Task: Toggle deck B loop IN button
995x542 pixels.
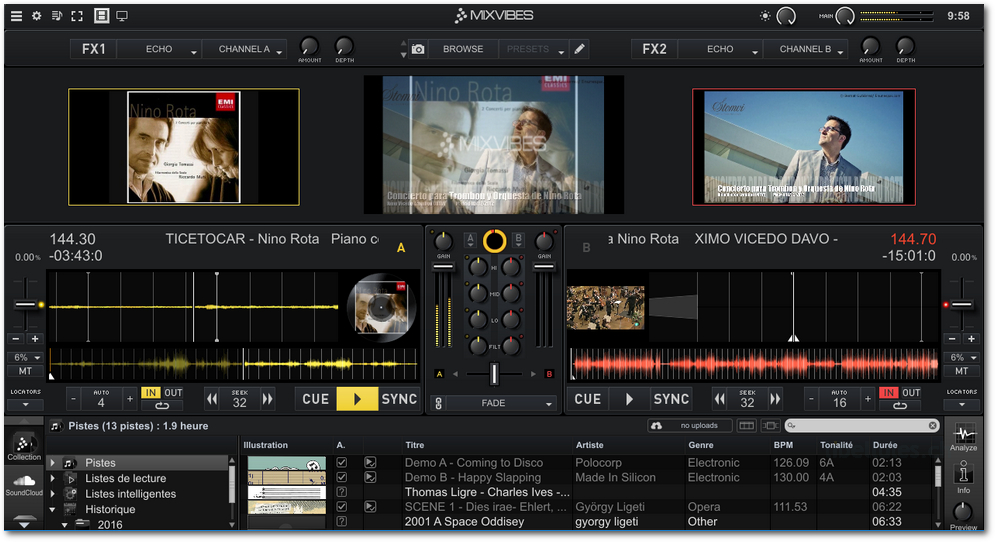Action: pos(889,393)
